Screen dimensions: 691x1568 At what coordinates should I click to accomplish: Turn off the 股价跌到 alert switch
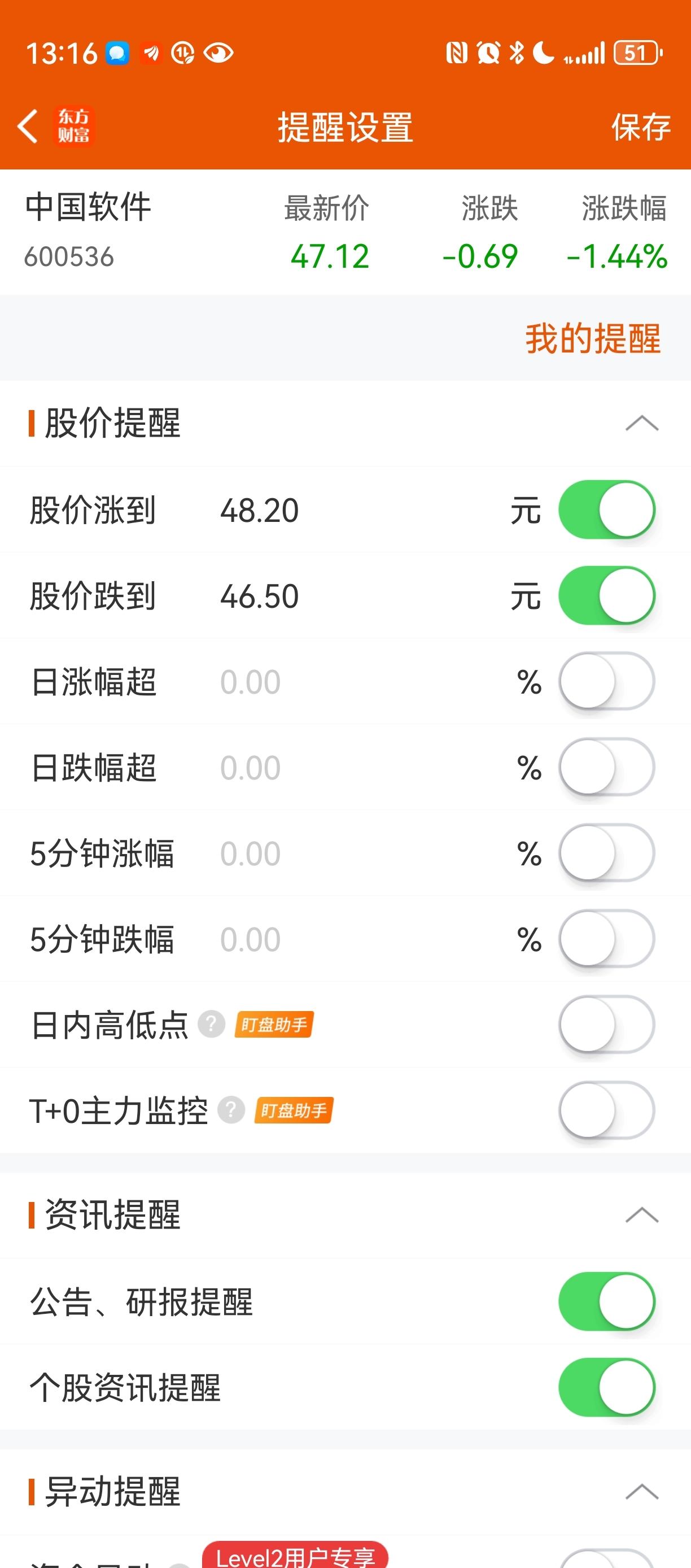coord(606,595)
